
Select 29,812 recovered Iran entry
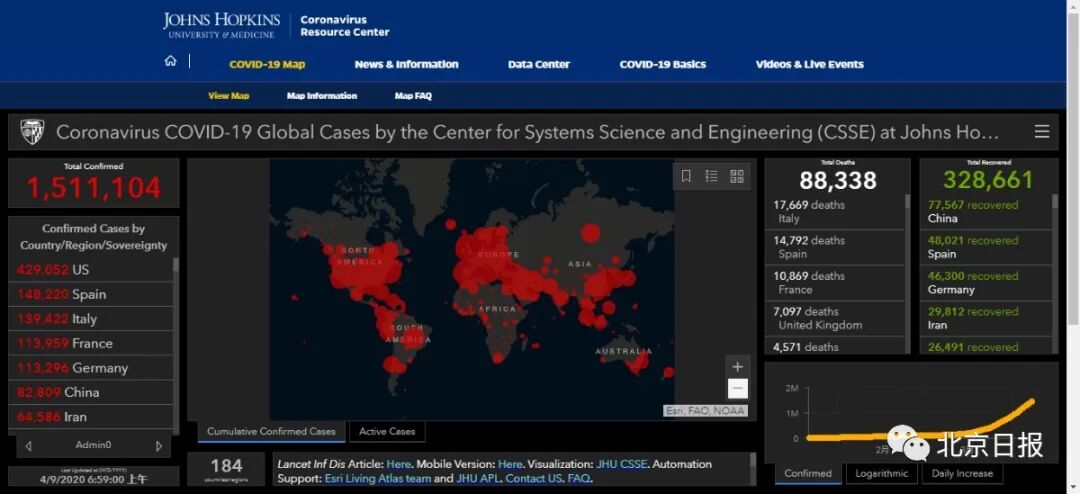(x=986, y=318)
